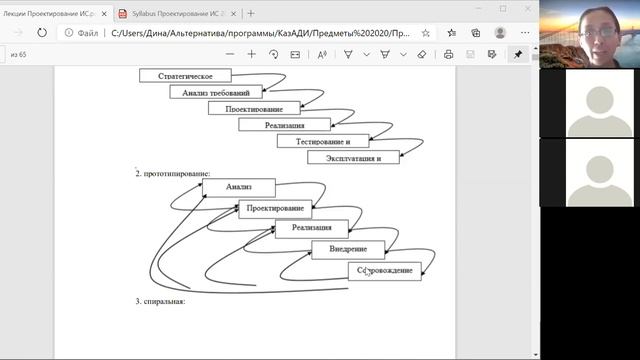Add this page to favorites with the star

point(426,33)
